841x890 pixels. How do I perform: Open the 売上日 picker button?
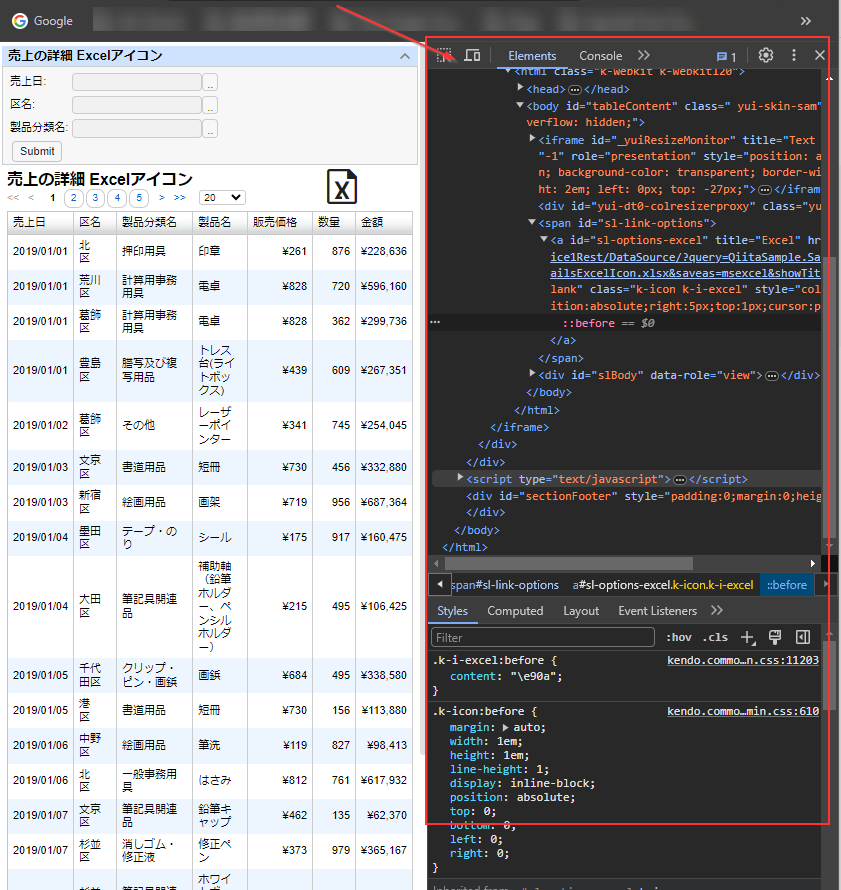coord(210,82)
